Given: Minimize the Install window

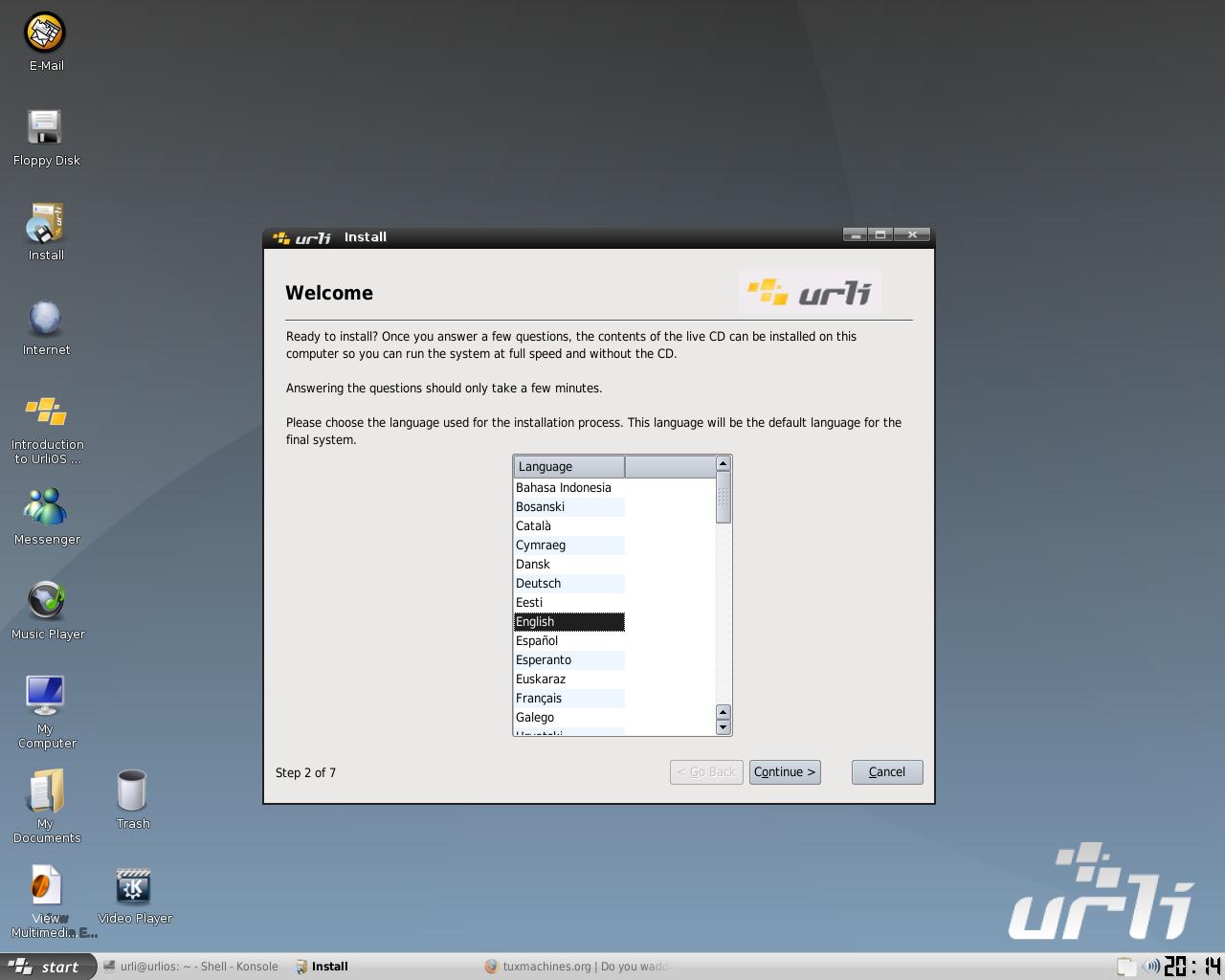Looking at the screenshot, I should coord(856,234).
